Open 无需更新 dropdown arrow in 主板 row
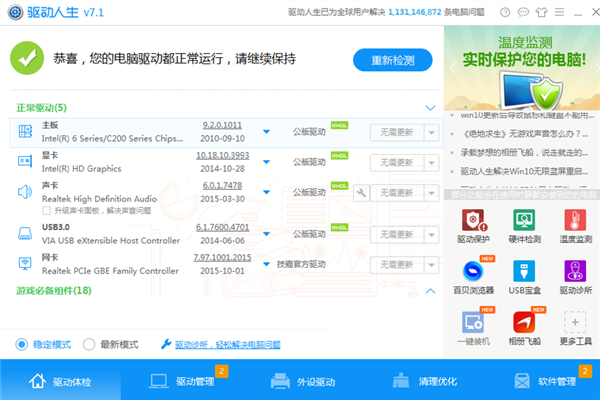This screenshot has height=400, width=600. (x=431, y=132)
